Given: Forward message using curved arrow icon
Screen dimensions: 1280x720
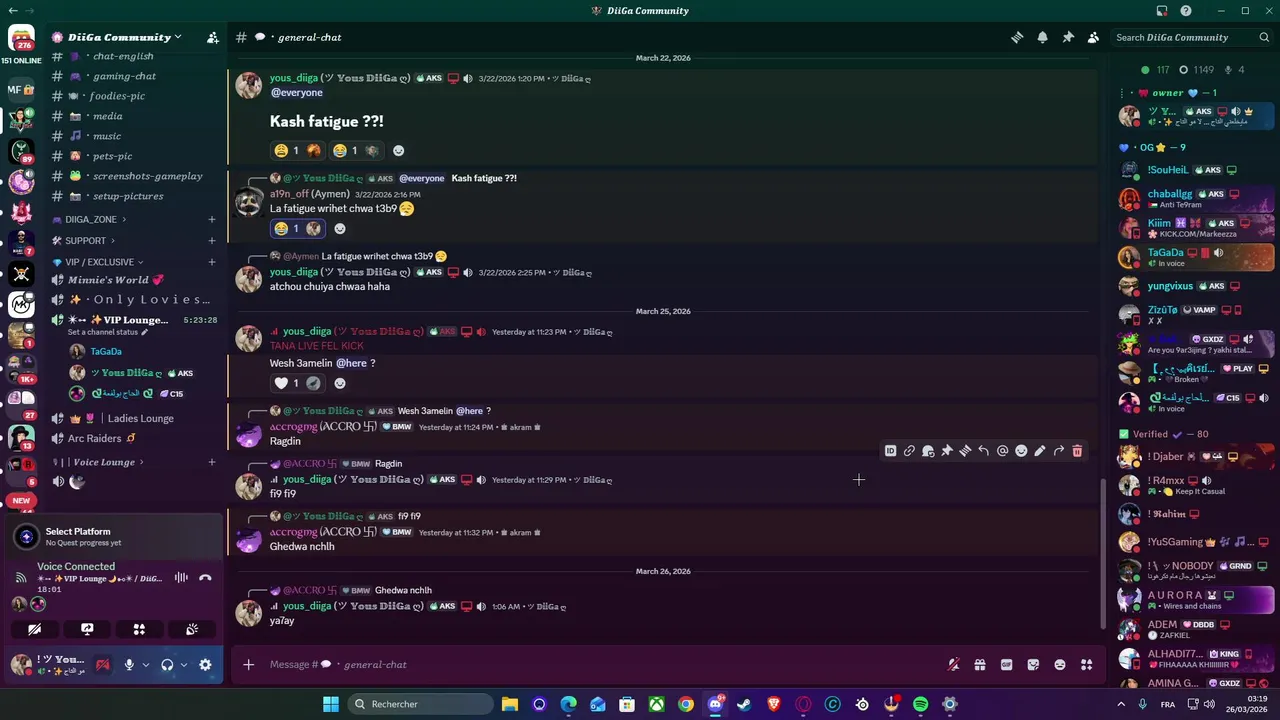Looking at the screenshot, I should coord(1058,451).
